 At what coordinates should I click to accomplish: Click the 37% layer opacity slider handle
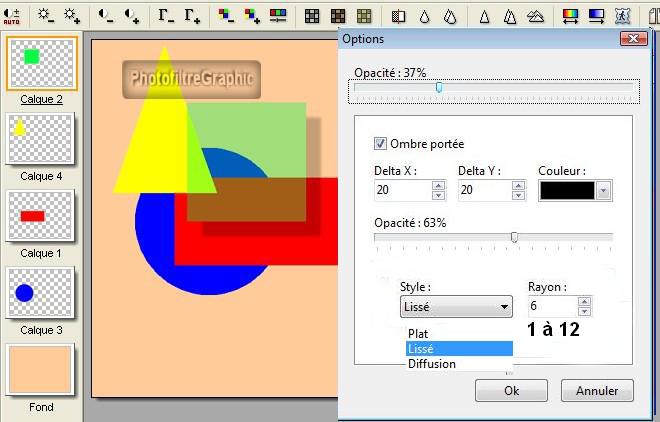pyautogui.click(x=438, y=88)
